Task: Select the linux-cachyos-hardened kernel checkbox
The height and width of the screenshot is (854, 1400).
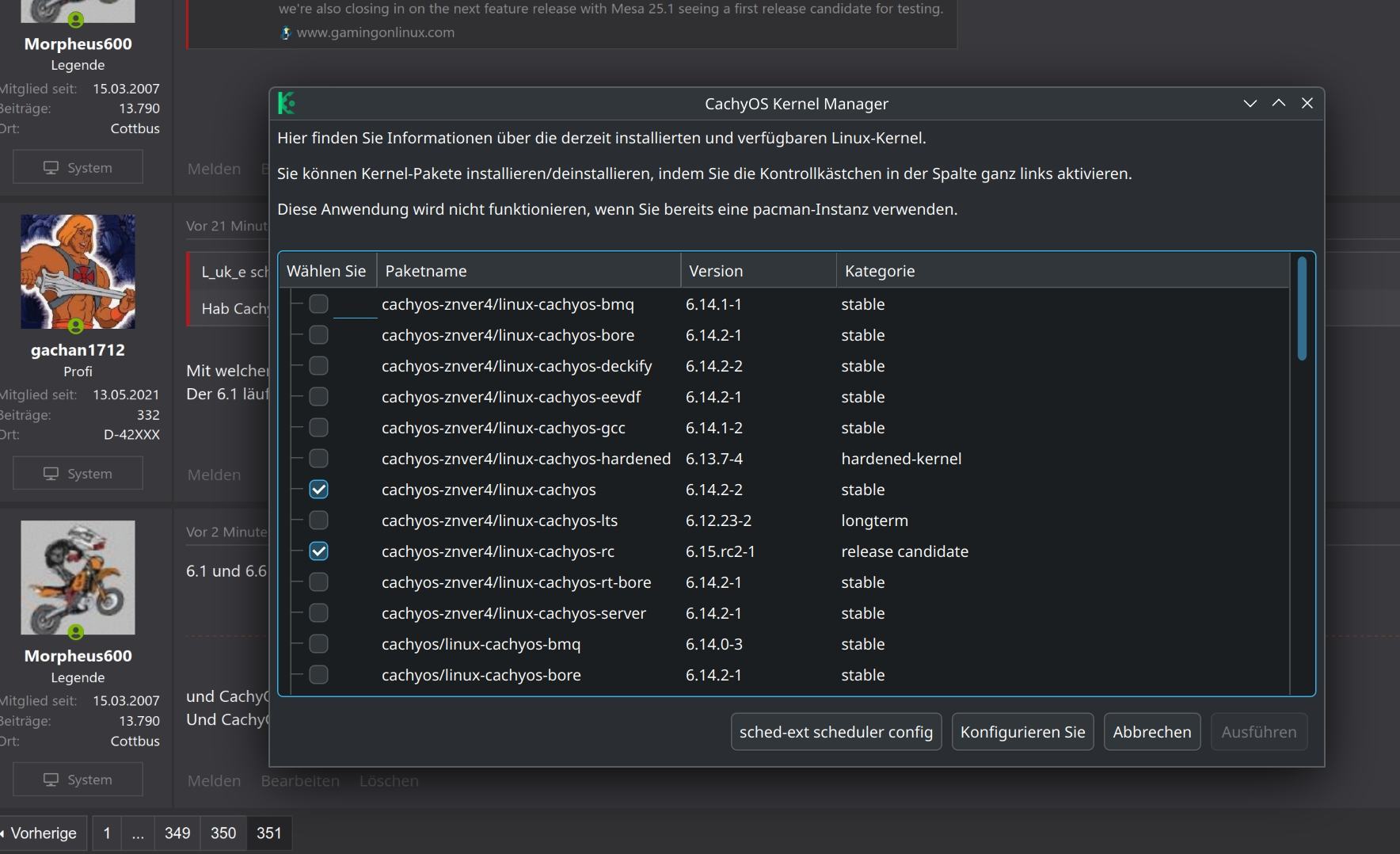Action: point(318,458)
